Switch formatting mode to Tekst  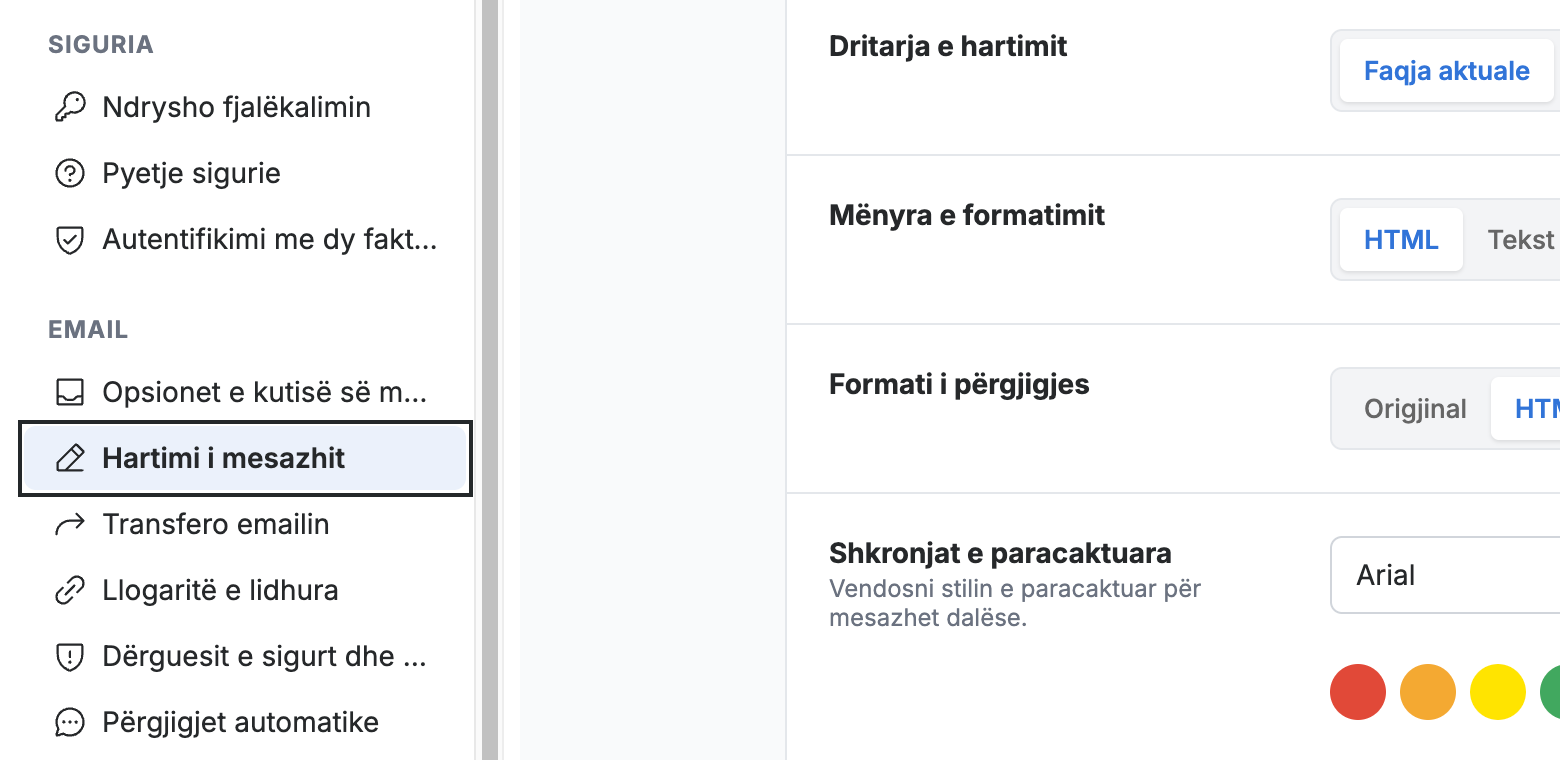[1520, 240]
